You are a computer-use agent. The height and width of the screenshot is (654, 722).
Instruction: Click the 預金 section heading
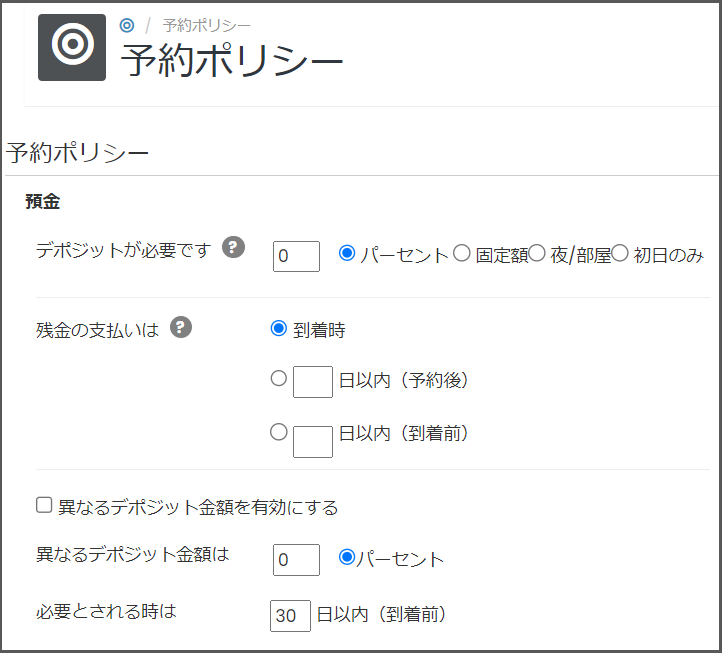point(42,201)
